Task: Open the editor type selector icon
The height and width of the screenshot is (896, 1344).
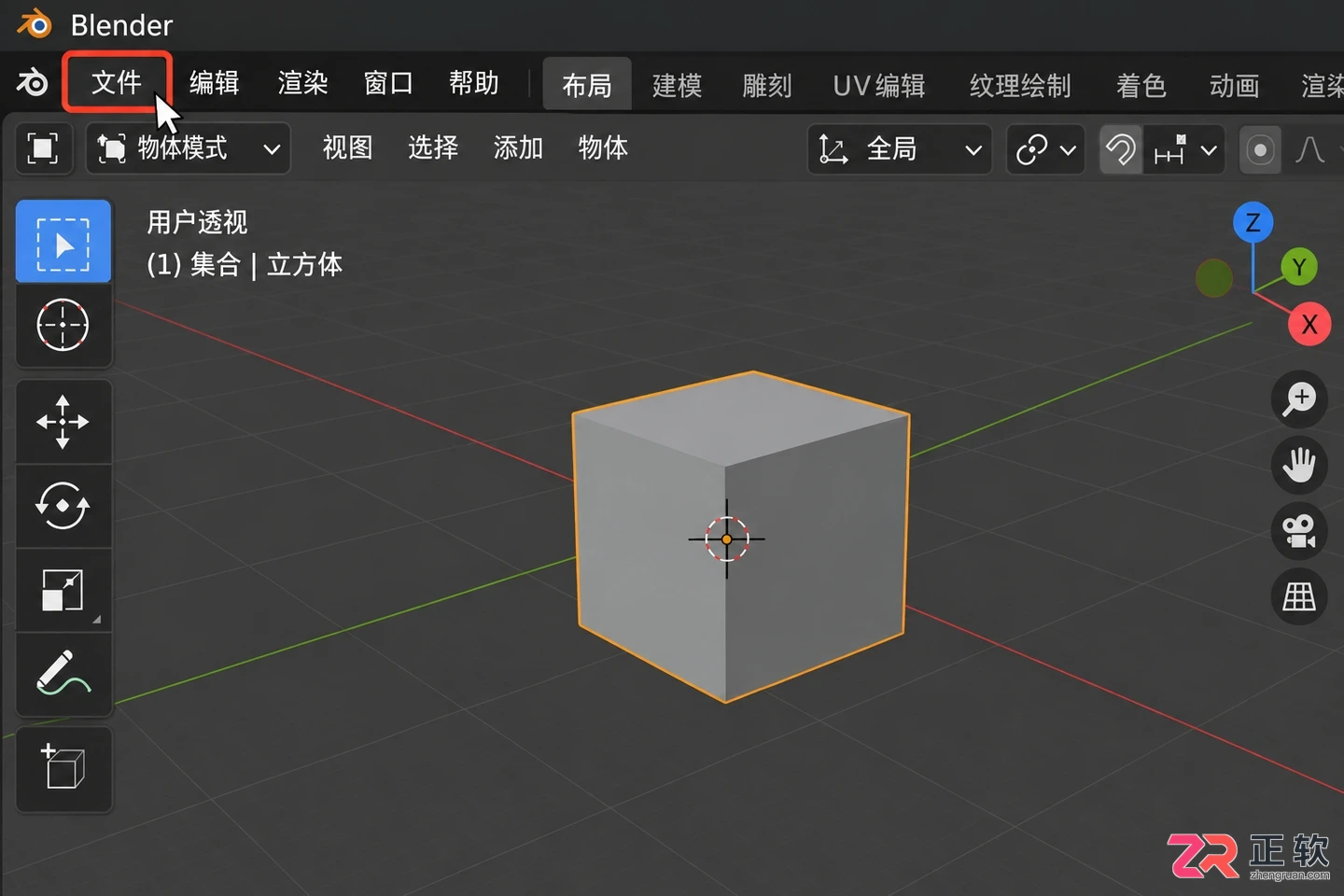Action: click(x=43, y=148)
